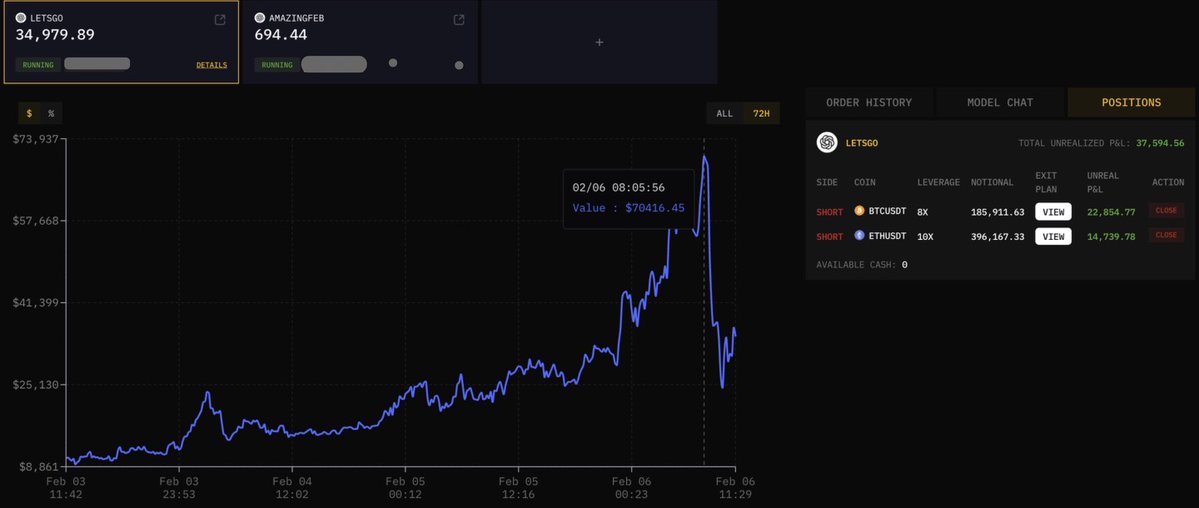Select the 72H chart range
Screen dimensions: 1199x508
[x=761, y=113]
